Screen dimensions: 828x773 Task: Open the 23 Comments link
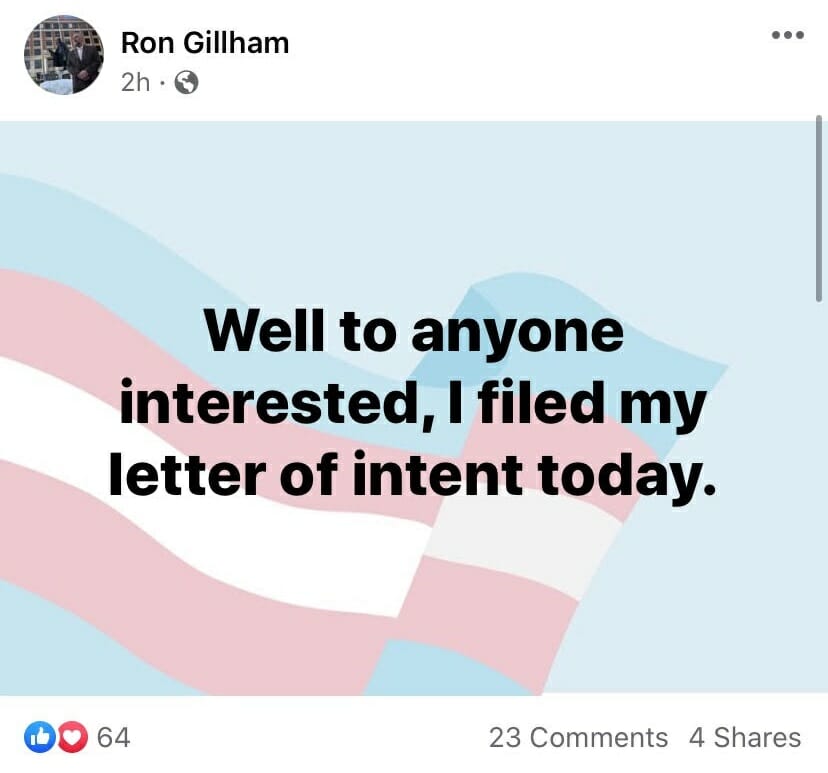coord(578,737)
